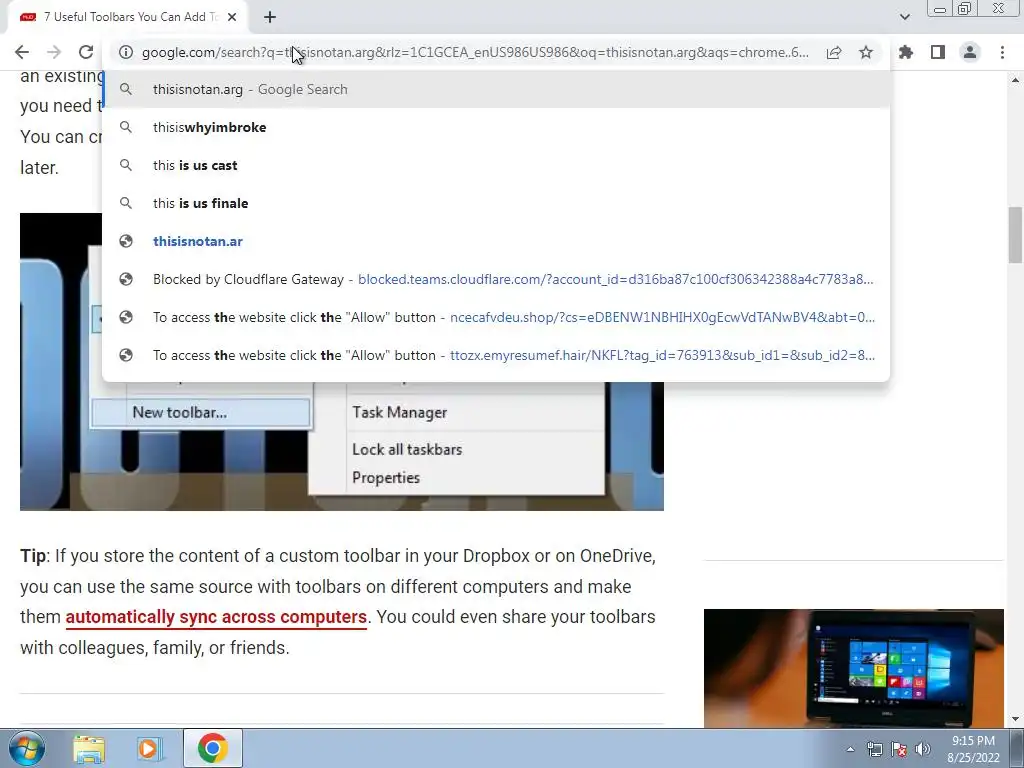Bookmark this tab with the star
The image size is (1024, 768).
[x=866, y=52]
